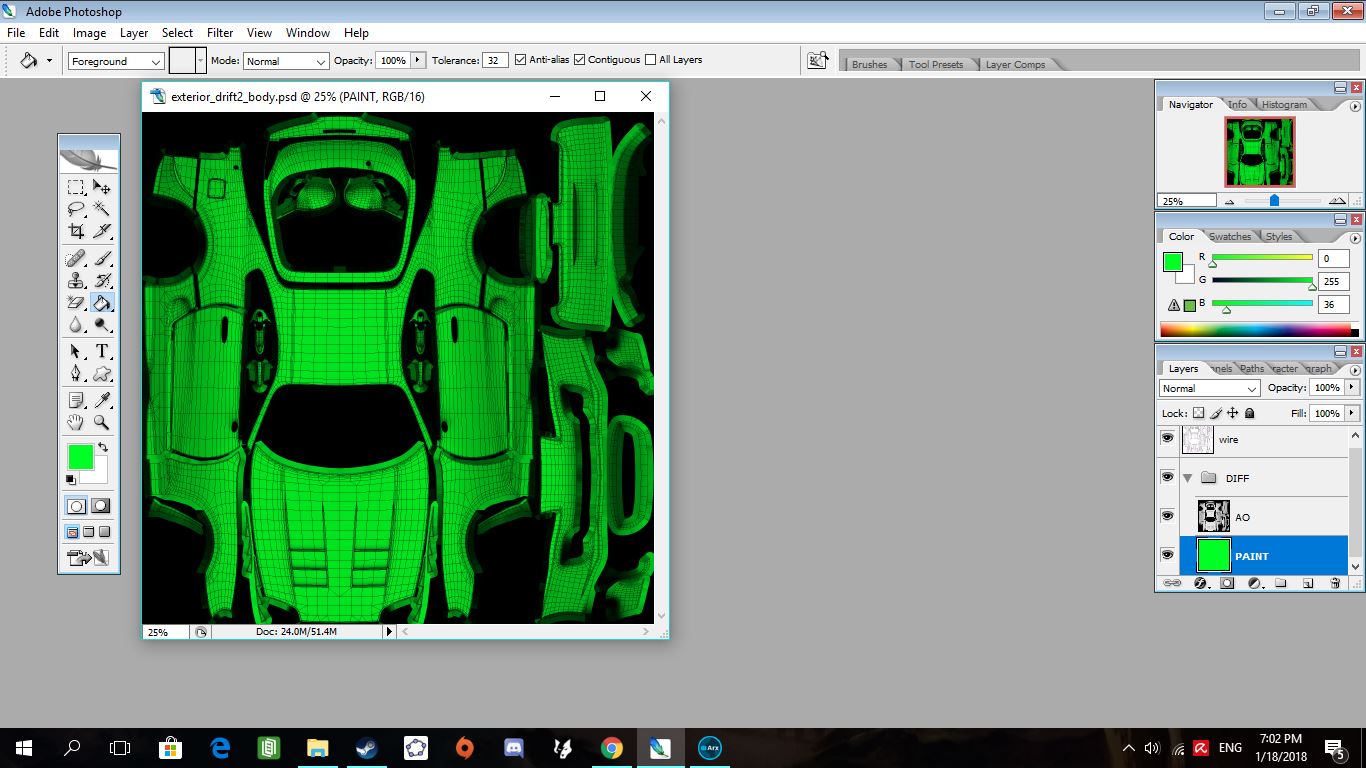
Task: Select the Path Selection tool
Action: coord(76,351)
